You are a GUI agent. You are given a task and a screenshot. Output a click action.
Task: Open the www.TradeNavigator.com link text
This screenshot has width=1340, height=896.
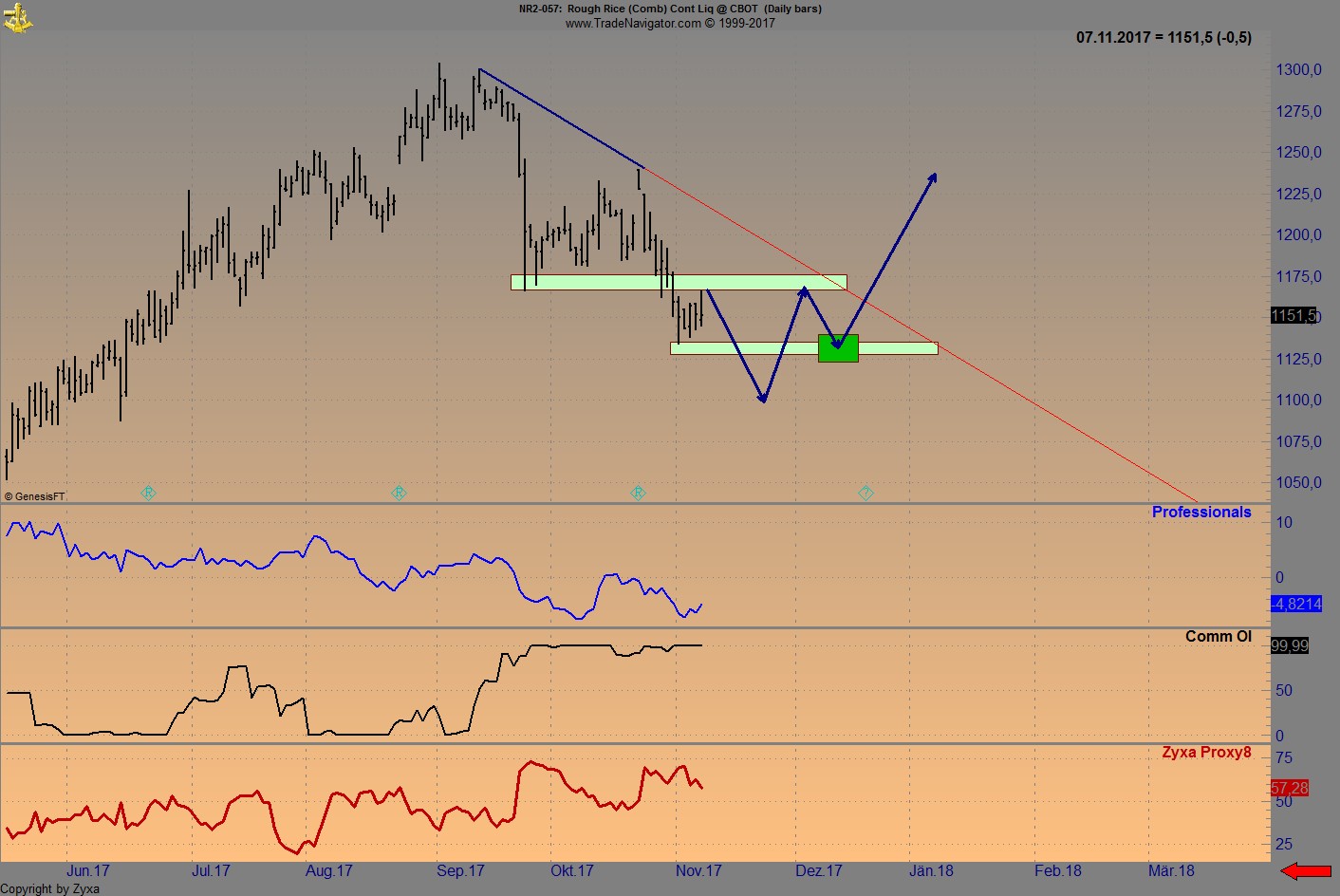pos(633,23)
